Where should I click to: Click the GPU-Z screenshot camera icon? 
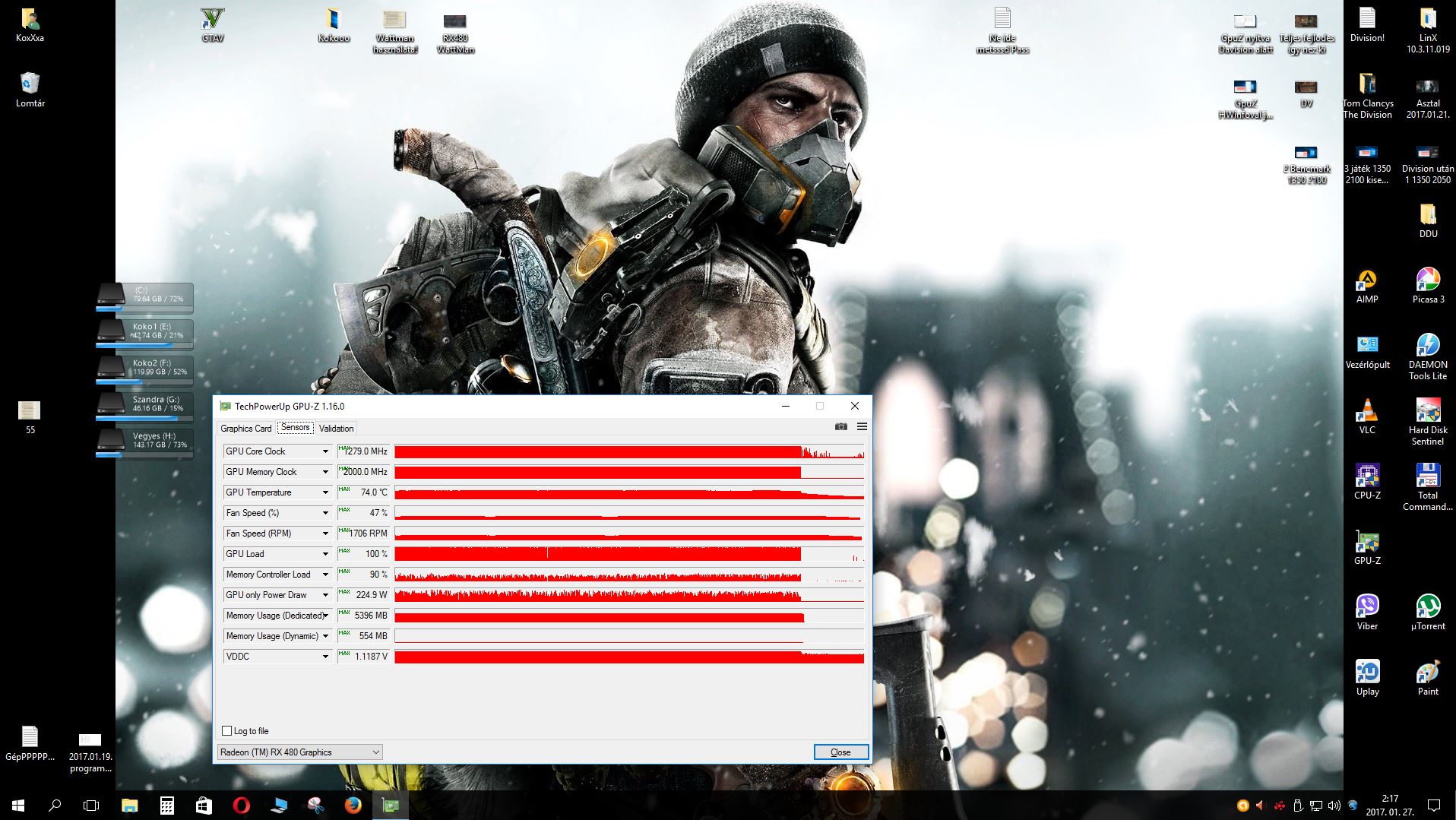point(840,427)
